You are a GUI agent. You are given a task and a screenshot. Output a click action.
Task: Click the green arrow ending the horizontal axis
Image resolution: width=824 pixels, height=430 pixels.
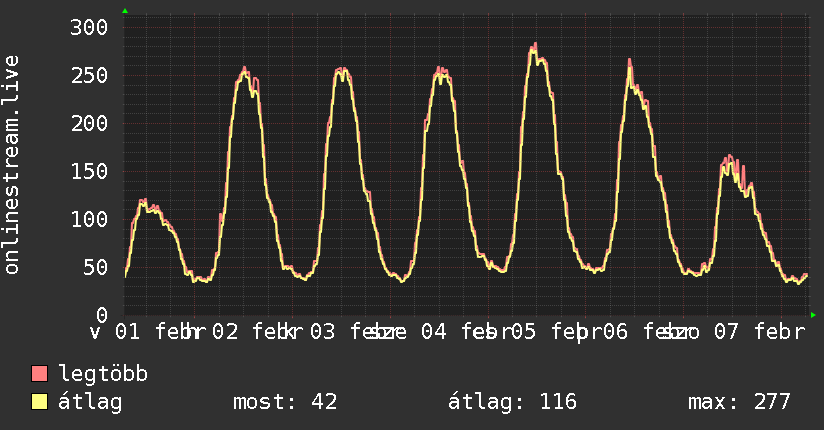tap(813, 315)
